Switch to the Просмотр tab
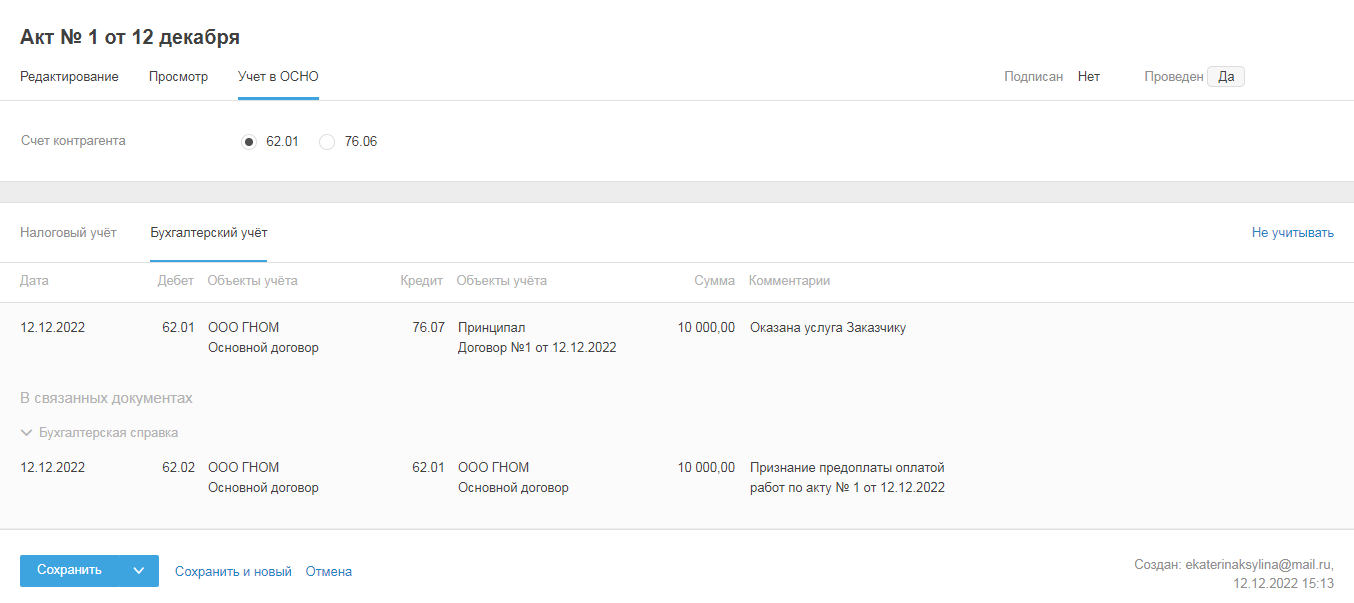The width and height of the screenshot is (1354, 603). click(x=178, y=76)
